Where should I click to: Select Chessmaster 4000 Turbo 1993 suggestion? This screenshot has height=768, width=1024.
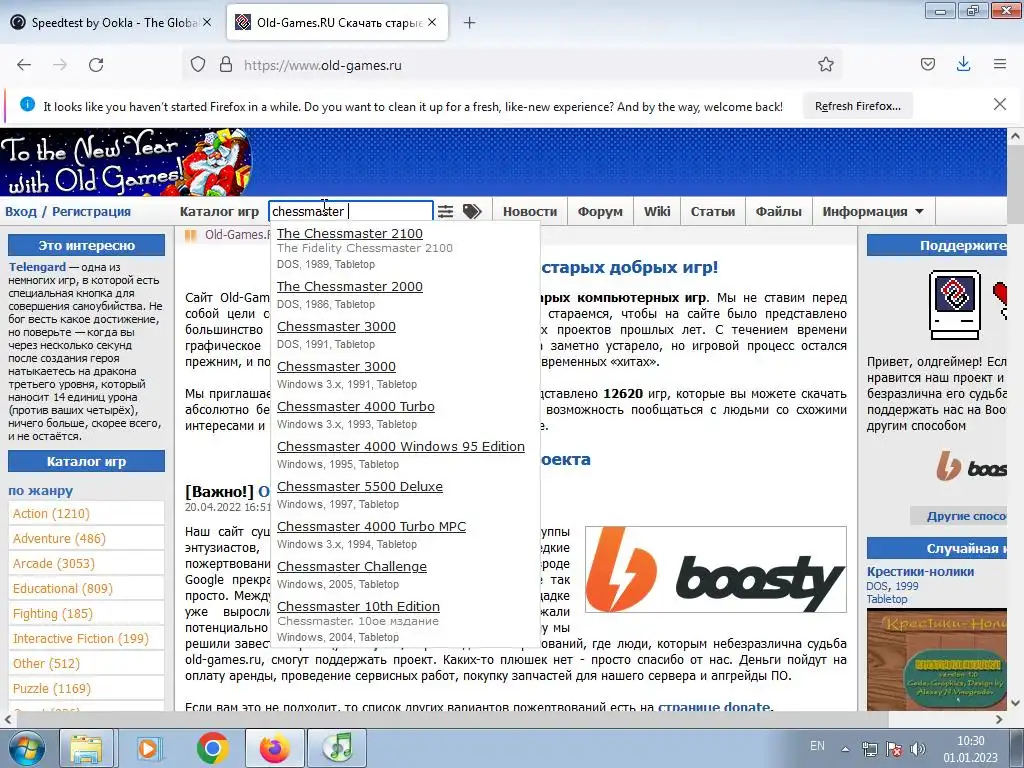[x=355, y=406]
